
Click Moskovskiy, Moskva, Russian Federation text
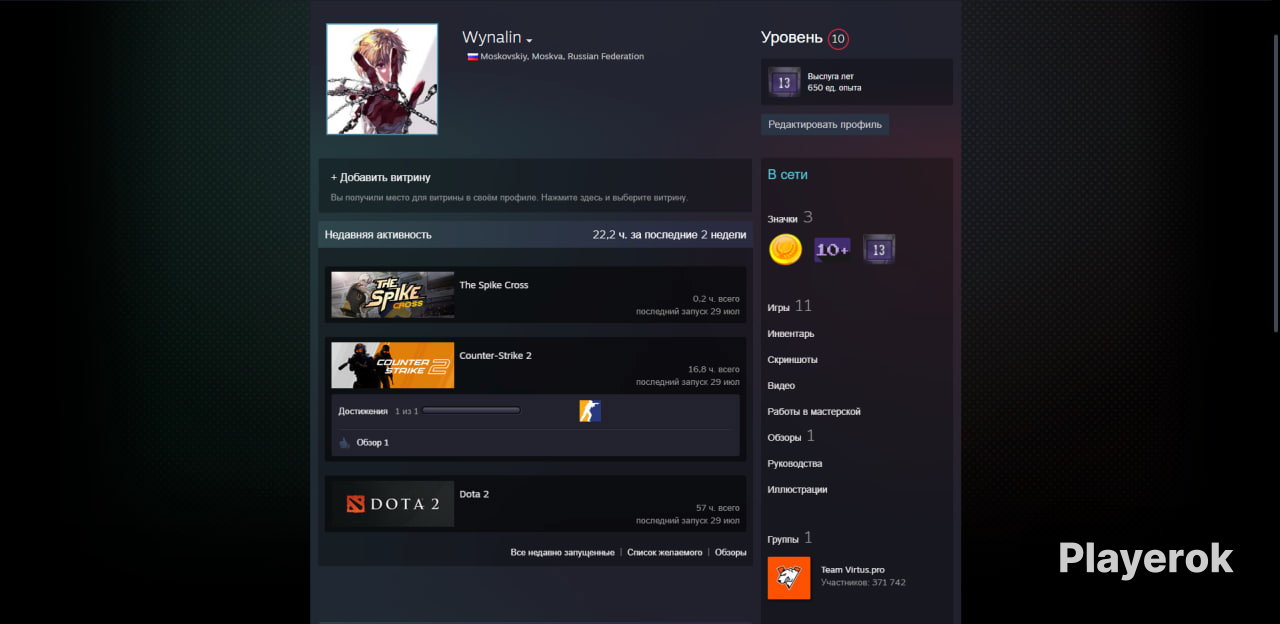562,57
